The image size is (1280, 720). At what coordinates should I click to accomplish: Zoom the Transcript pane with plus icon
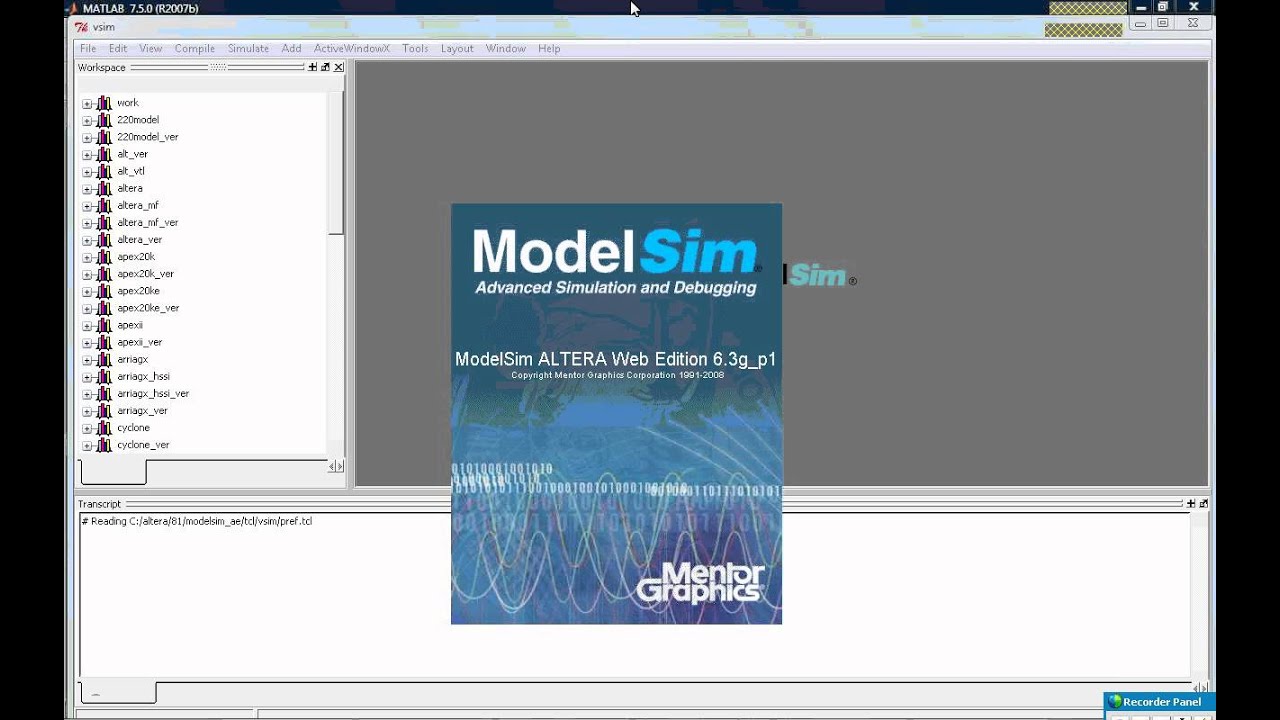pos(1191,504)
